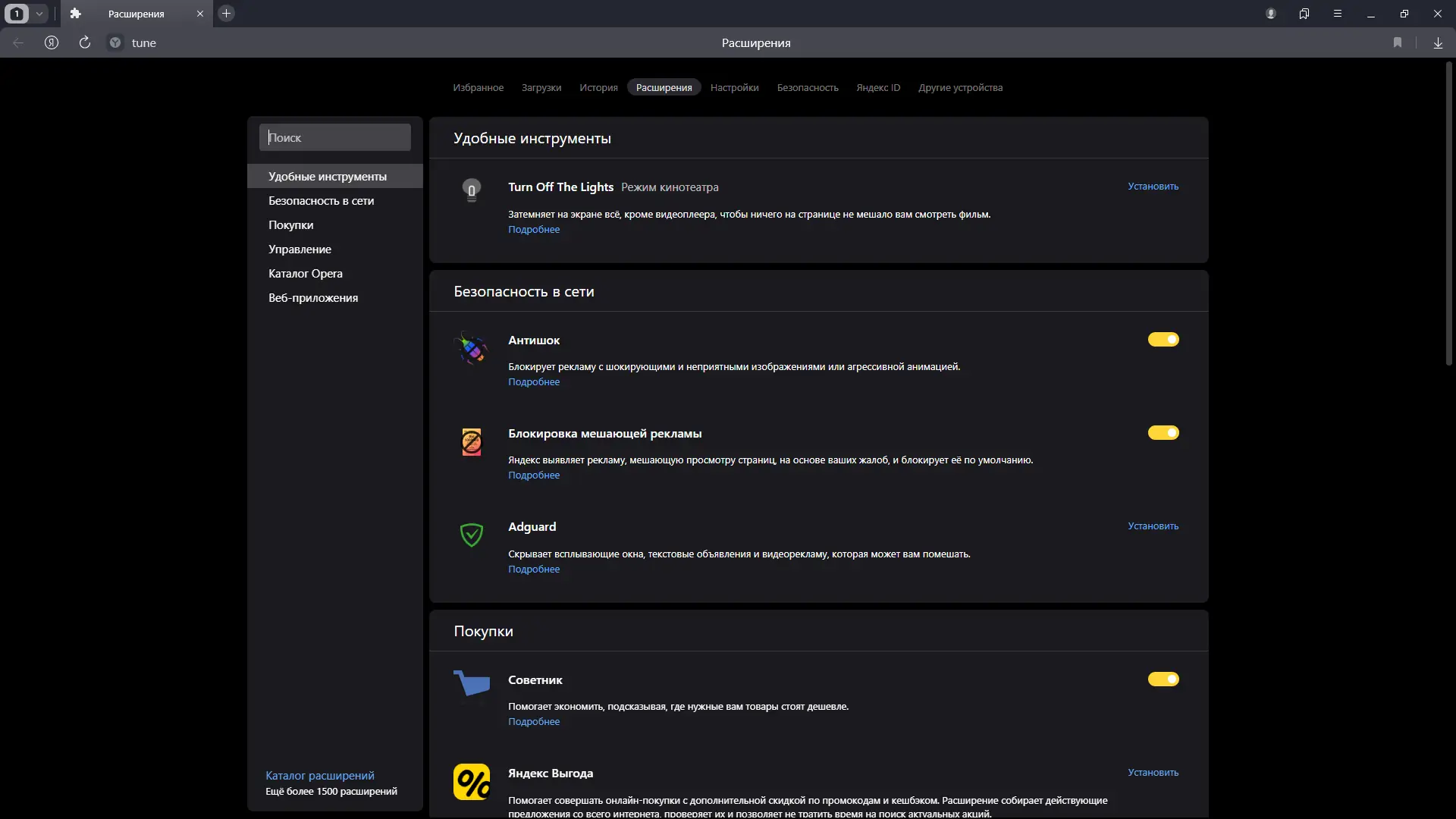Turn off Блокировка мешающей рекламы switch
The height and width of the screenshot is (819, 1456).
click(x=1163, y=433)
